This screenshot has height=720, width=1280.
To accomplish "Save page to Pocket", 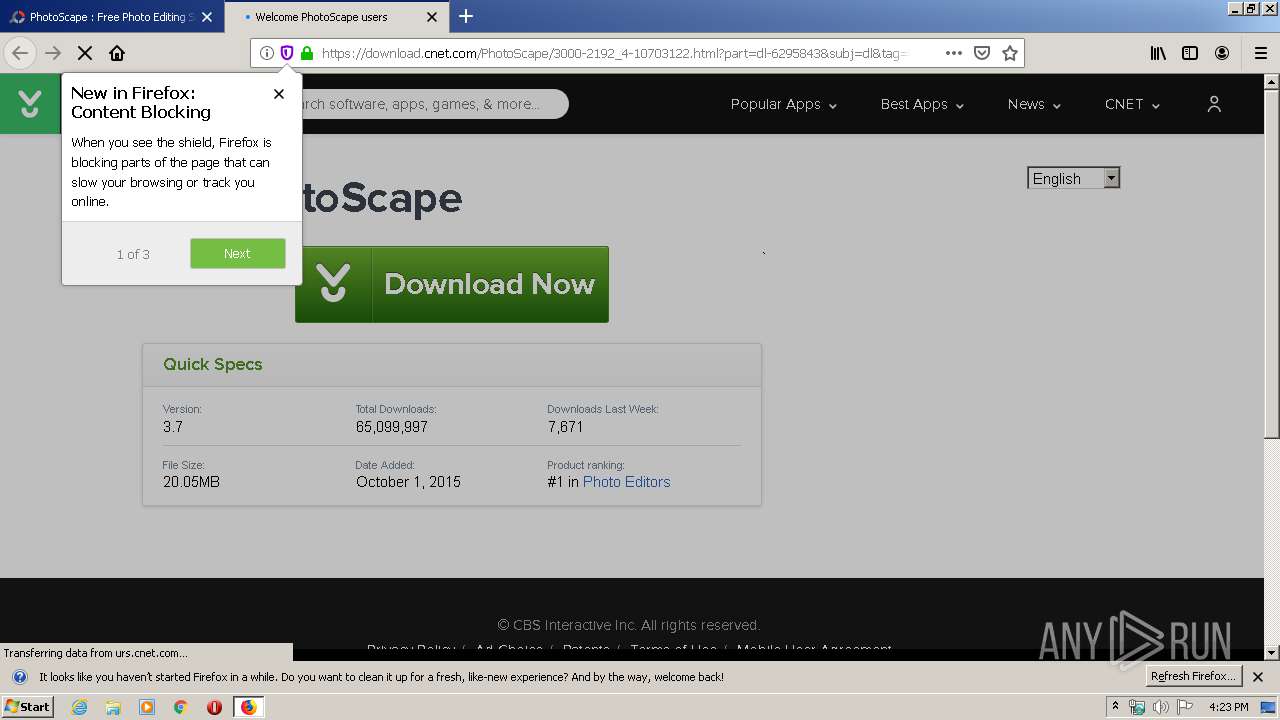I will pyautogui.click(x=982, y=53).
